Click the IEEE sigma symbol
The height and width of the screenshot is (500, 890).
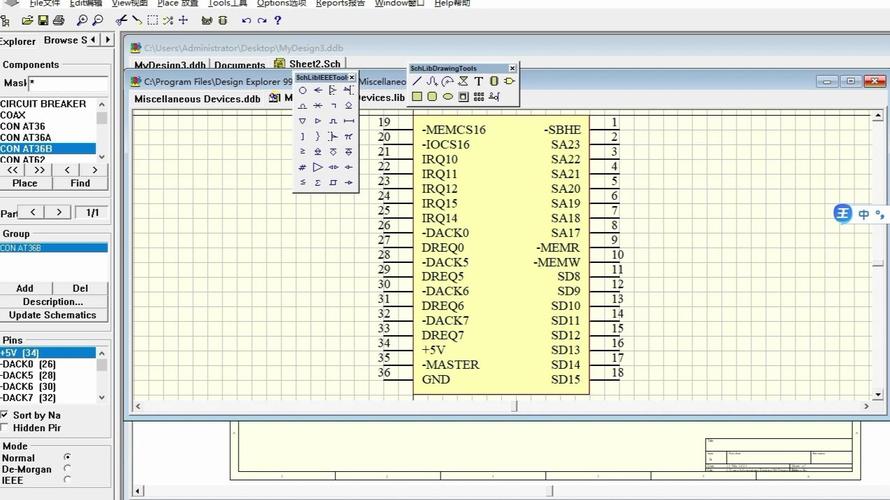click(x=318, y=182)
